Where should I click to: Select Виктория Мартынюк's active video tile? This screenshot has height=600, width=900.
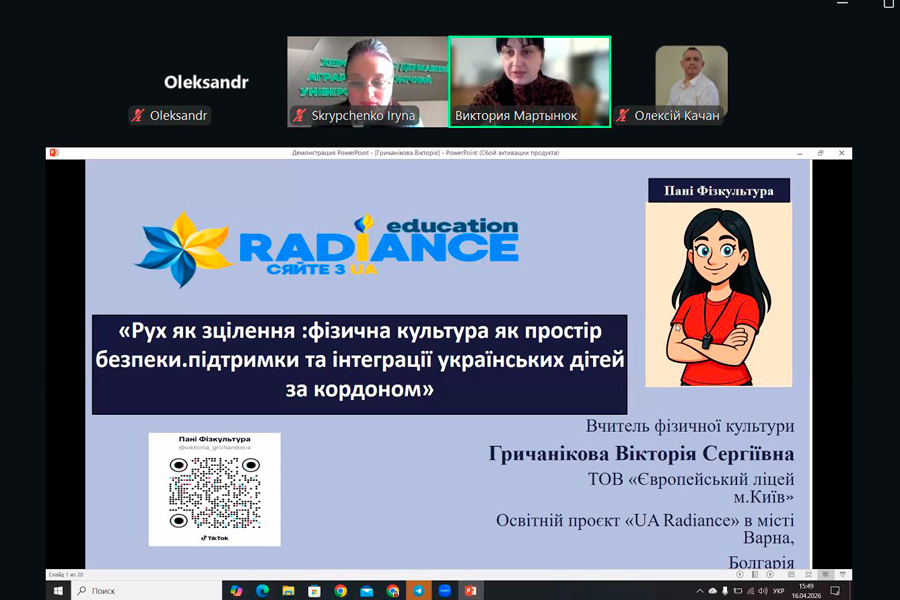point(529,82)
